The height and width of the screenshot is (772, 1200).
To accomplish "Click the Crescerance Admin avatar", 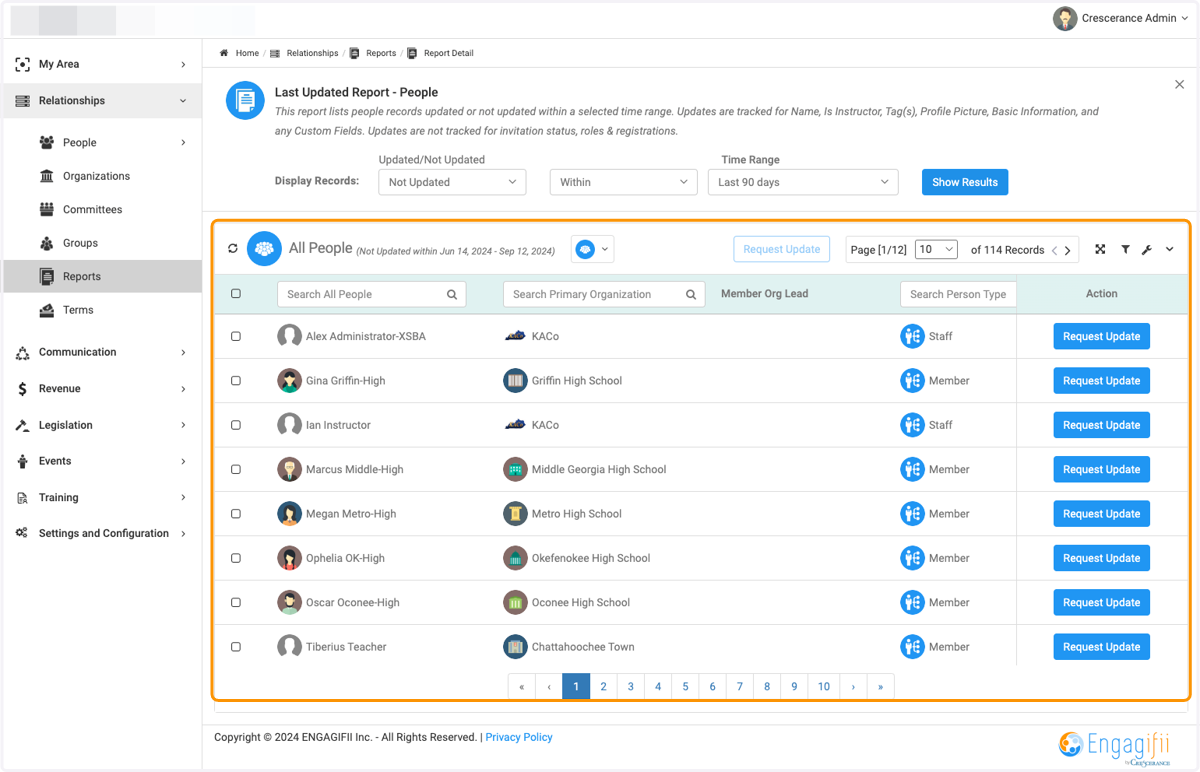I will click(1065, 18).
